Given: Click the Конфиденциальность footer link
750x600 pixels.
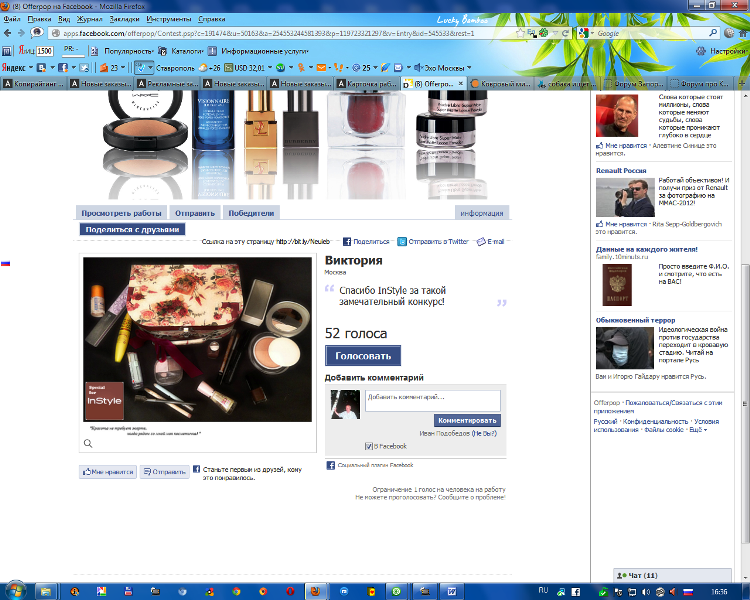Looking at the screenshot, I should click(x=655, y=422).
